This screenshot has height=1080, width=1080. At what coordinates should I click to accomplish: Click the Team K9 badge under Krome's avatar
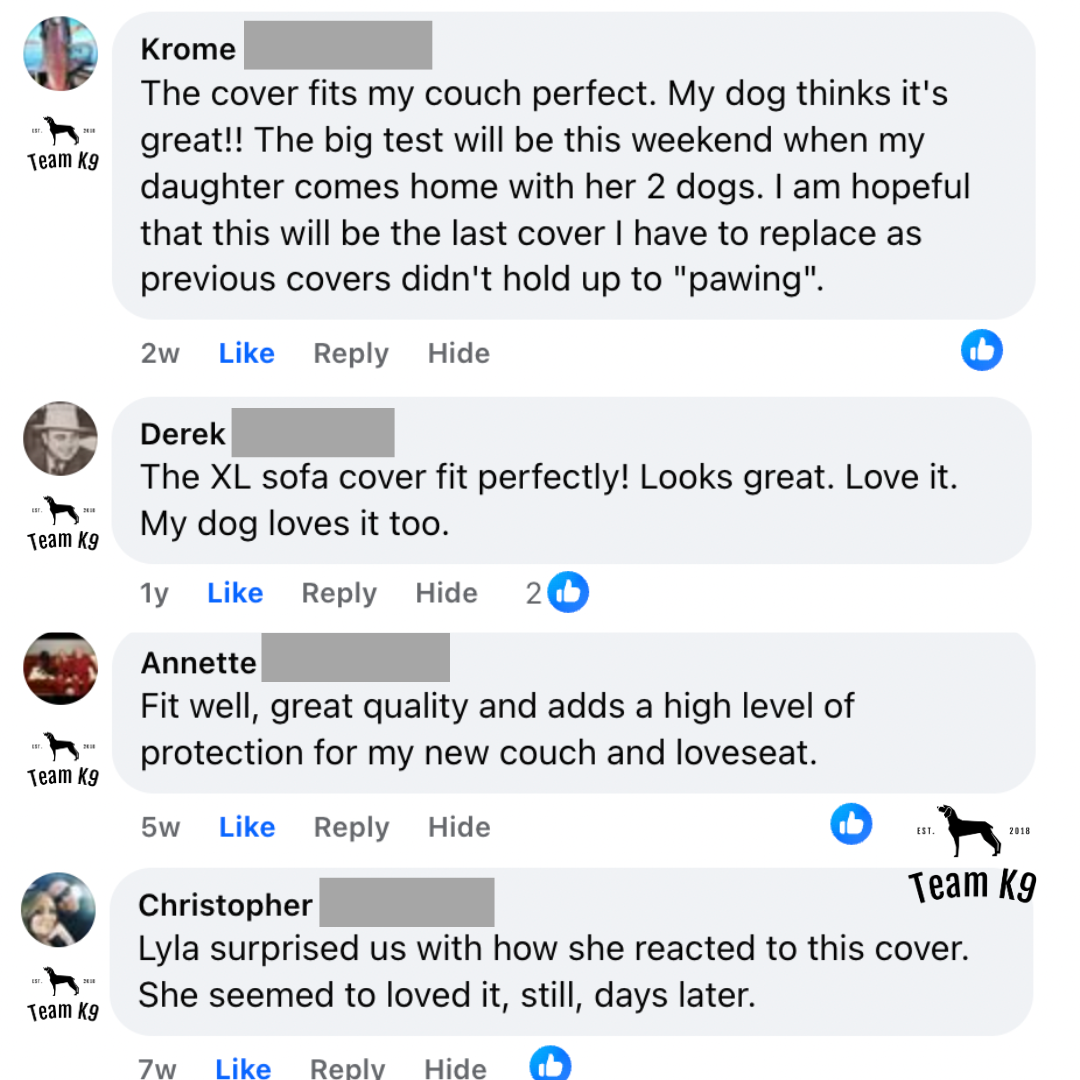coord(62,146)
